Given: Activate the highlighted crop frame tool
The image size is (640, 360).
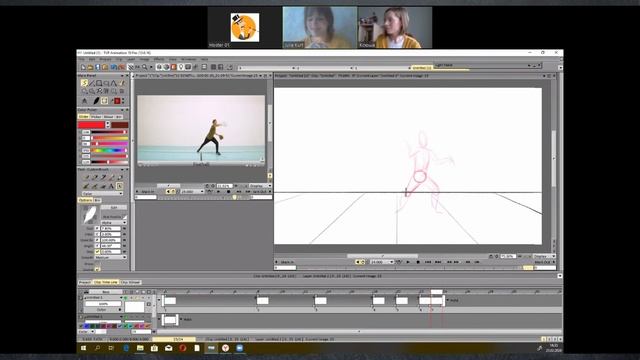Looking at the screenshot, I should pyautogui.click(x=104, y=100).
